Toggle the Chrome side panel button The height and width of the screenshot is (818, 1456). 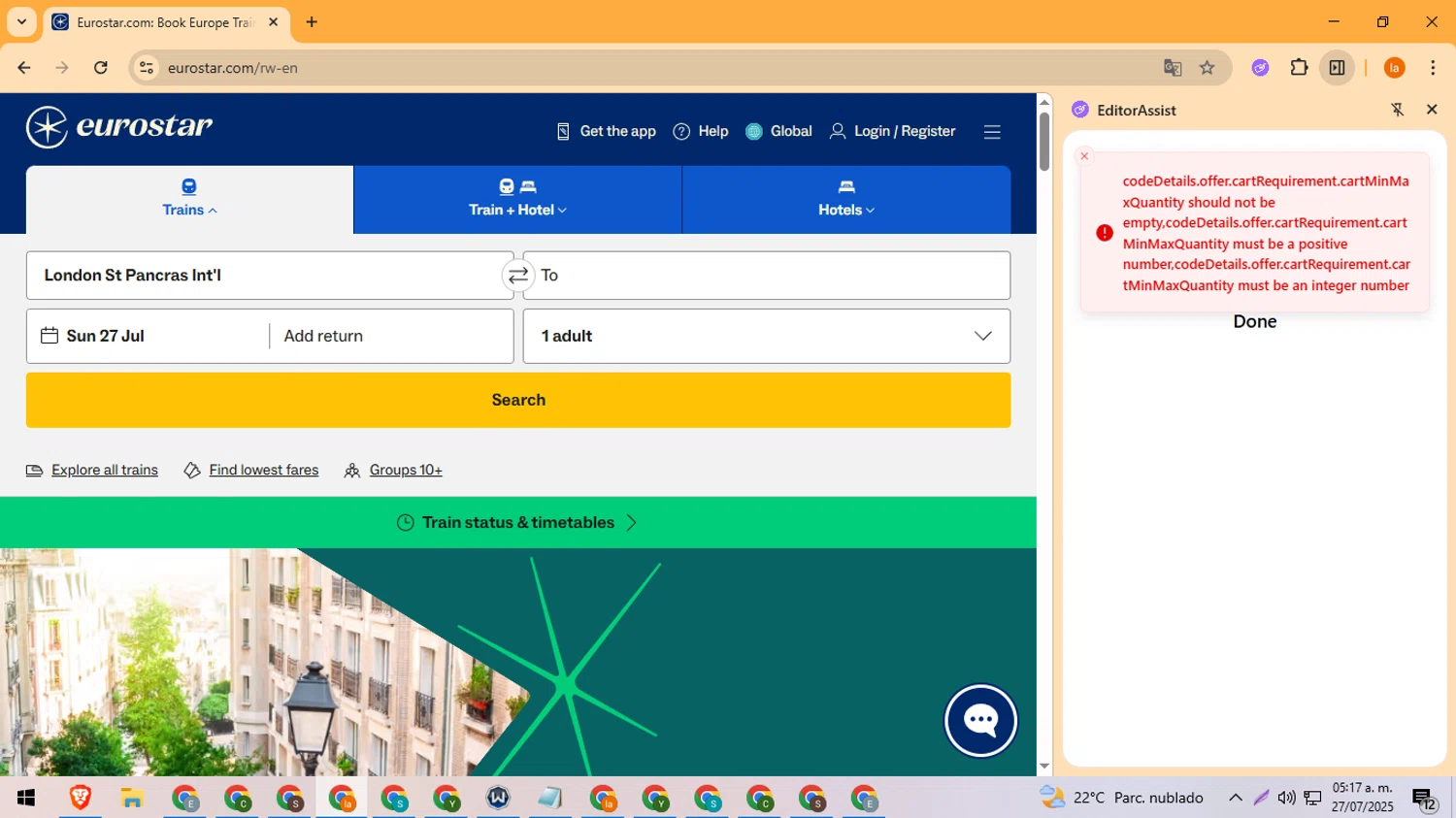tap(1337, 68)
